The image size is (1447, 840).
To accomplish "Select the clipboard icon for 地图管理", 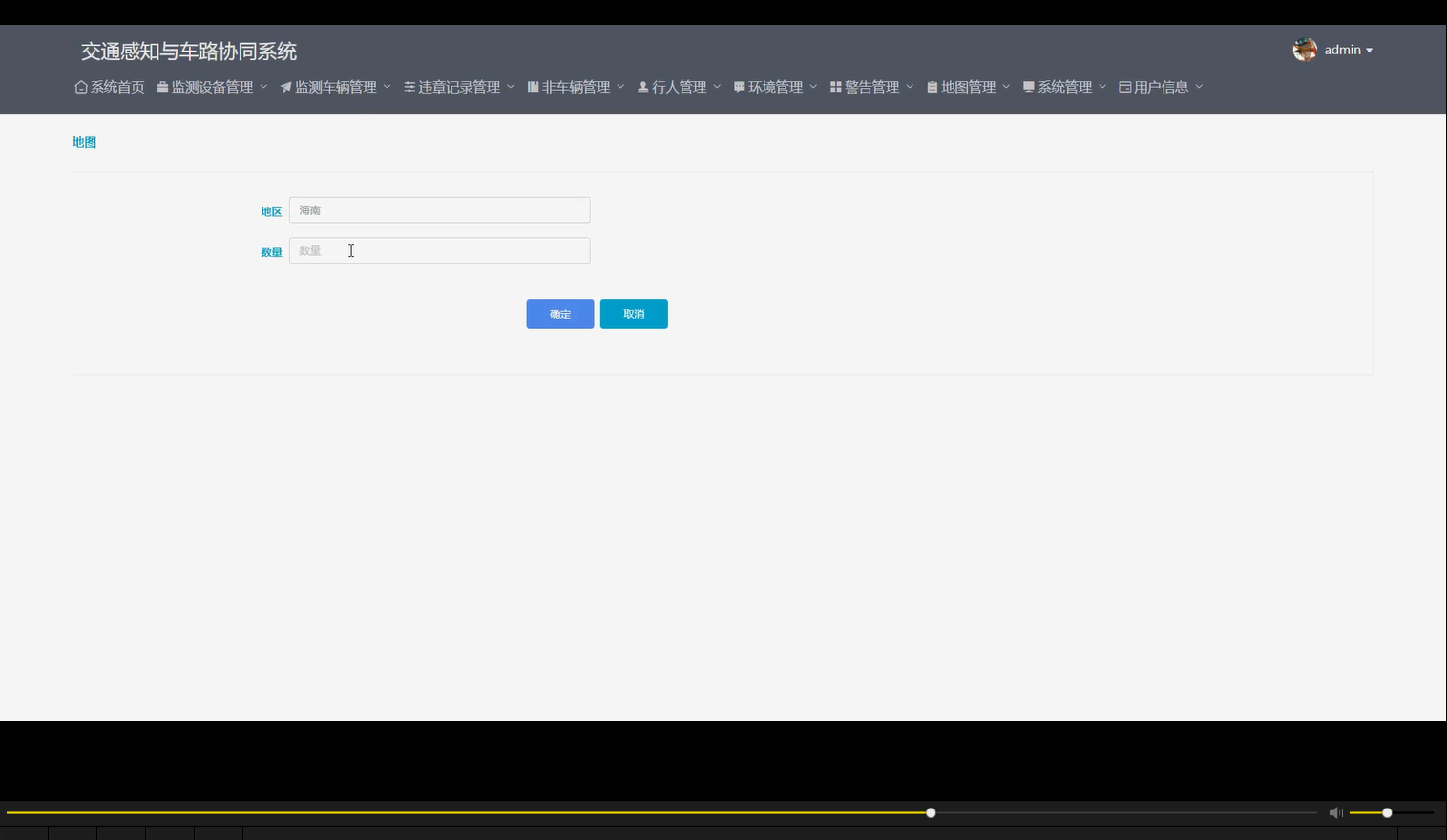I will coord(932,86).
